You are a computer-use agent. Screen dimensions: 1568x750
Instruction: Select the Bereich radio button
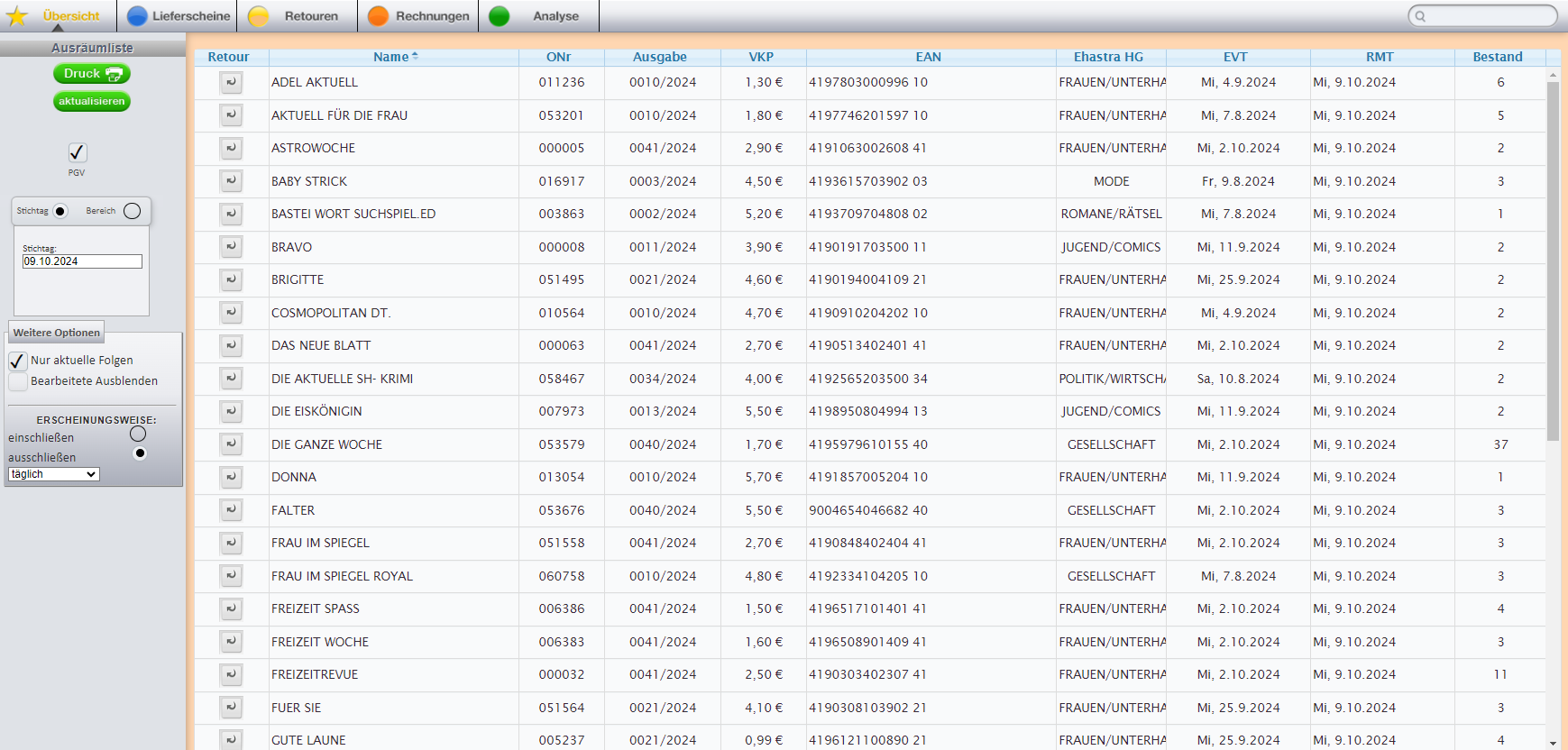tap(132, 211)
